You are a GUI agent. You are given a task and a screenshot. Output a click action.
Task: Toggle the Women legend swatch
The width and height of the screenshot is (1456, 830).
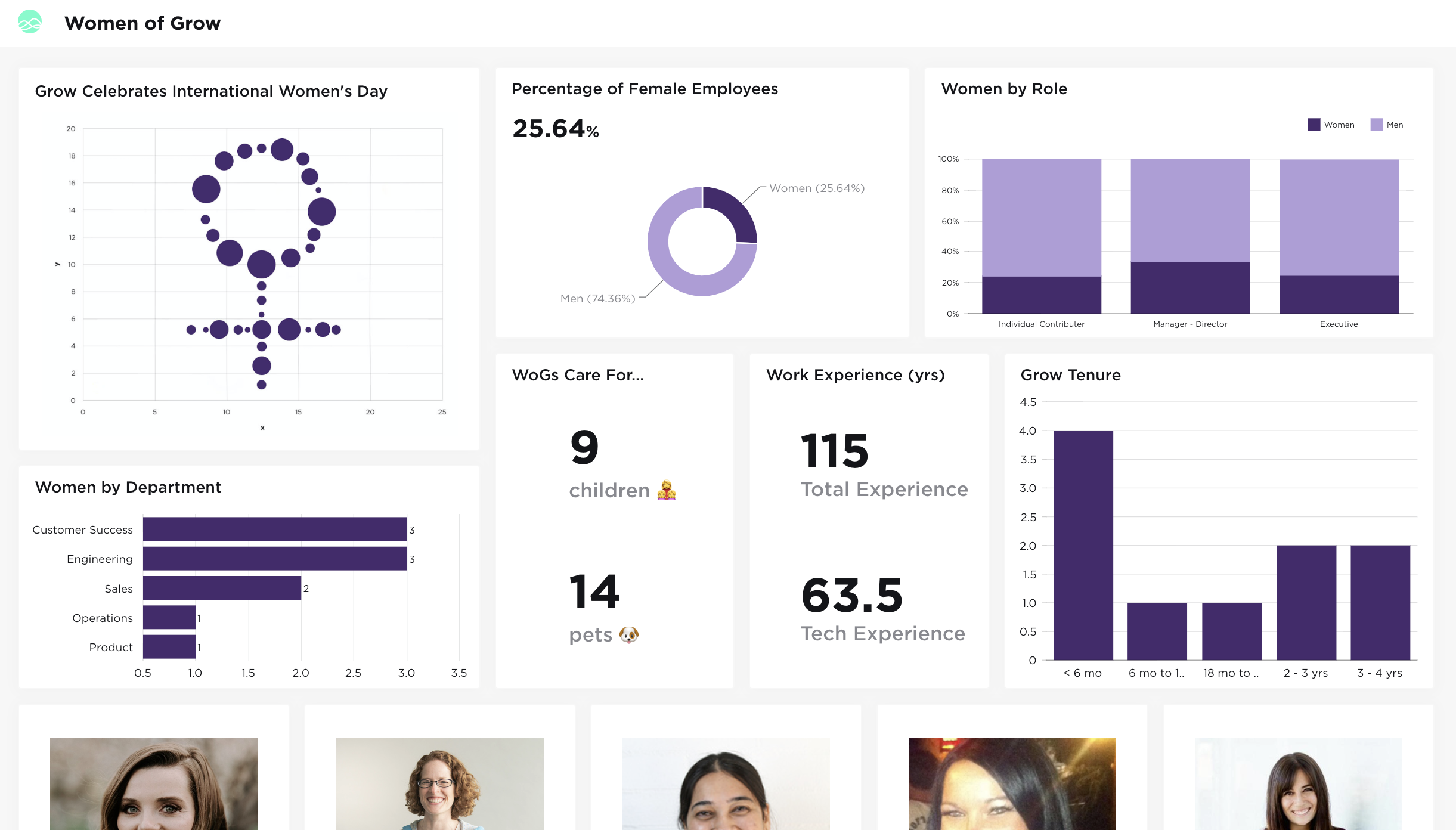pyautogui.click(x=1314, y=125)
